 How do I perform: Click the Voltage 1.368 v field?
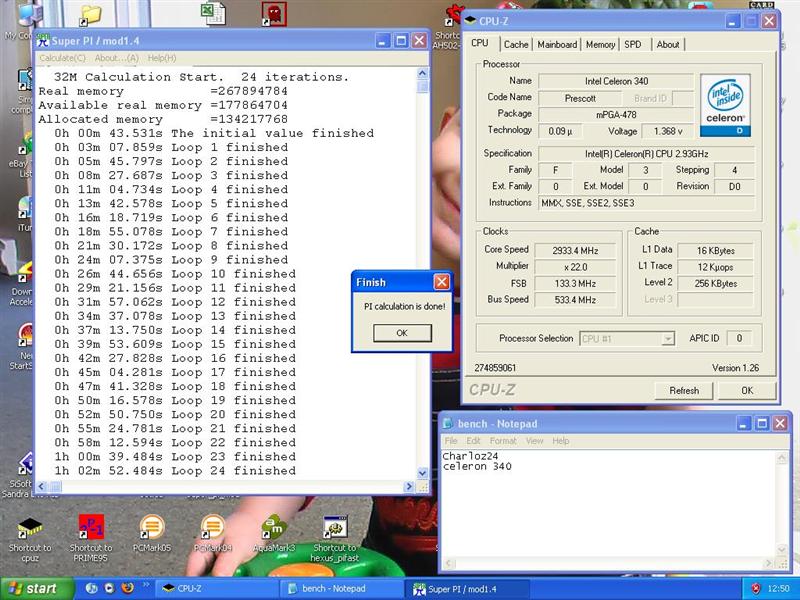[667, 131]
